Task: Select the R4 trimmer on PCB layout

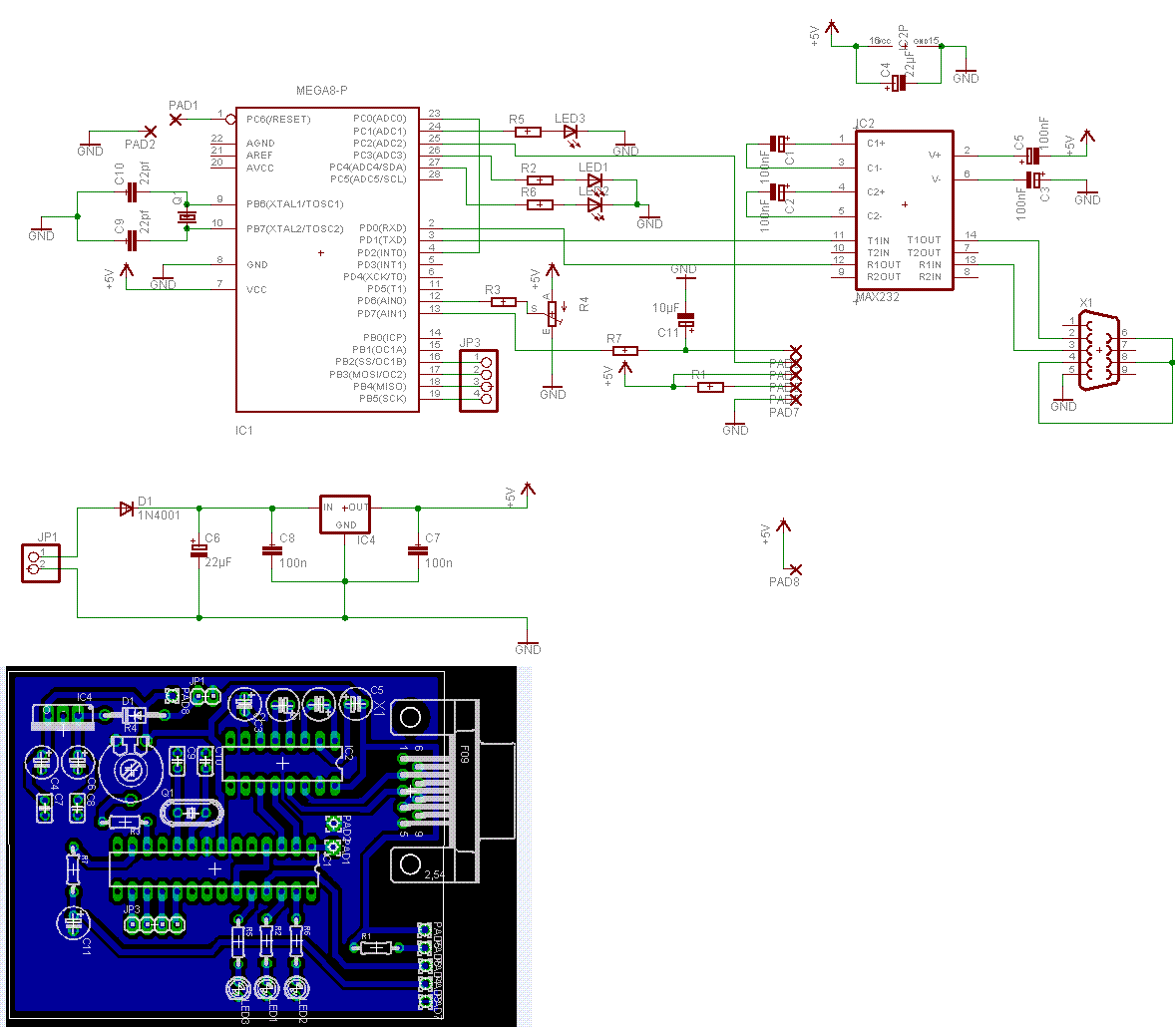Action: click(130, 769)
